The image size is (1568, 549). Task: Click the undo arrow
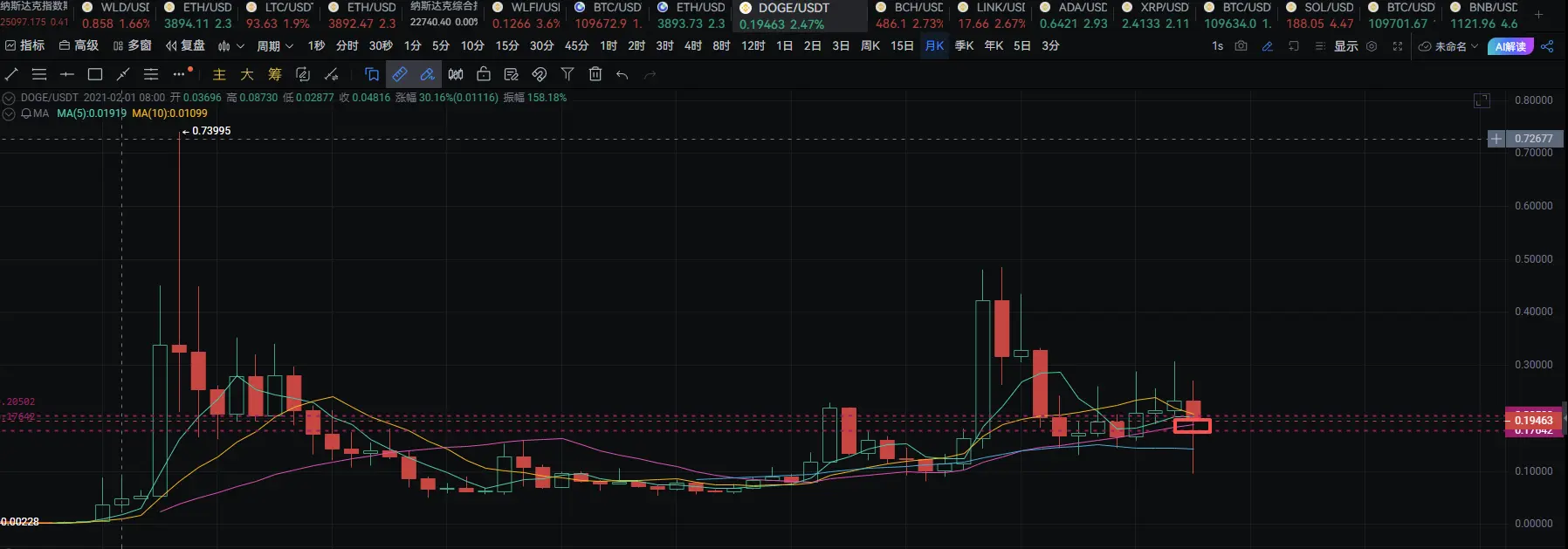(x=622, y=75)
